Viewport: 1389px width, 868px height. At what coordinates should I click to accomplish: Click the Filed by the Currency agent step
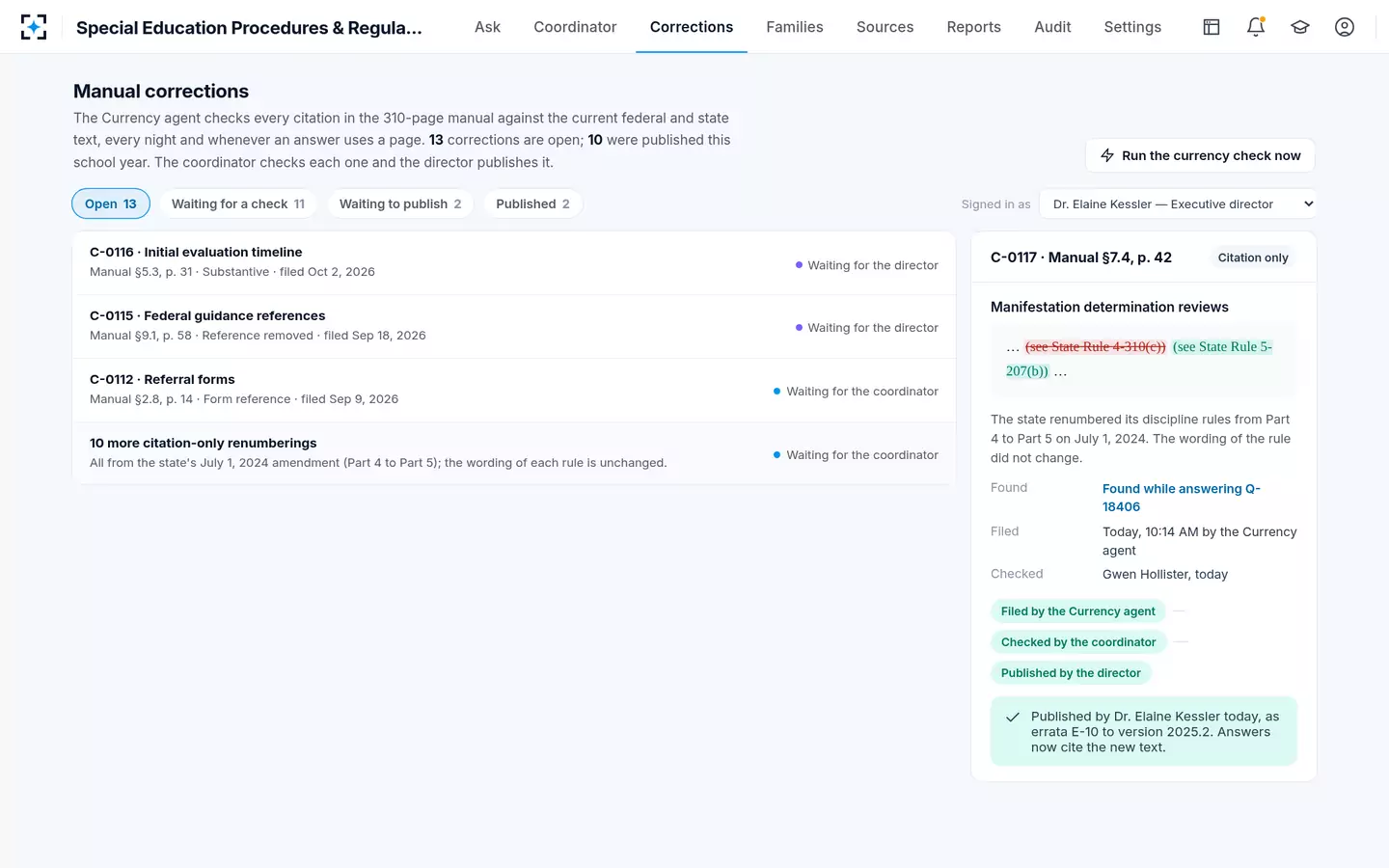(1077, 611)
